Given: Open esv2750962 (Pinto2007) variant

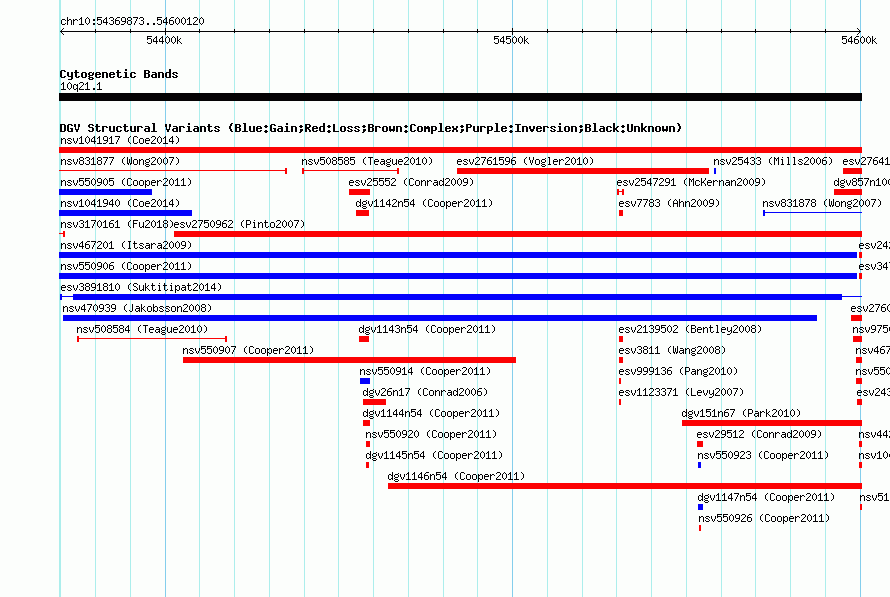Looking at the screenshot, I should coord(239,224).
